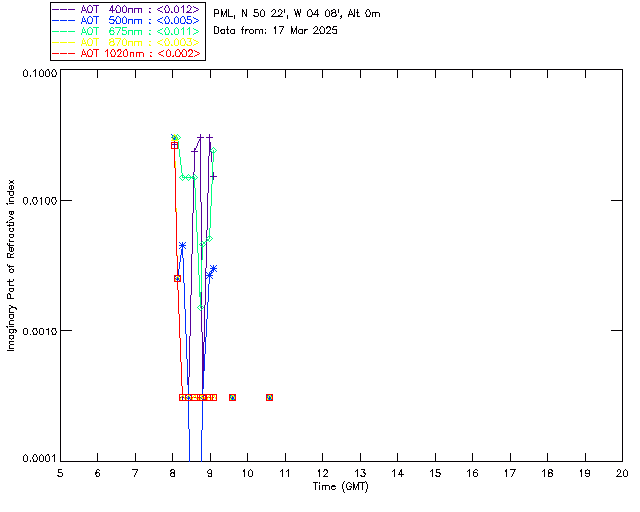
Task: Select the 'Data from: 17 Mar 2025' text
Action: (x=276, y=31)
